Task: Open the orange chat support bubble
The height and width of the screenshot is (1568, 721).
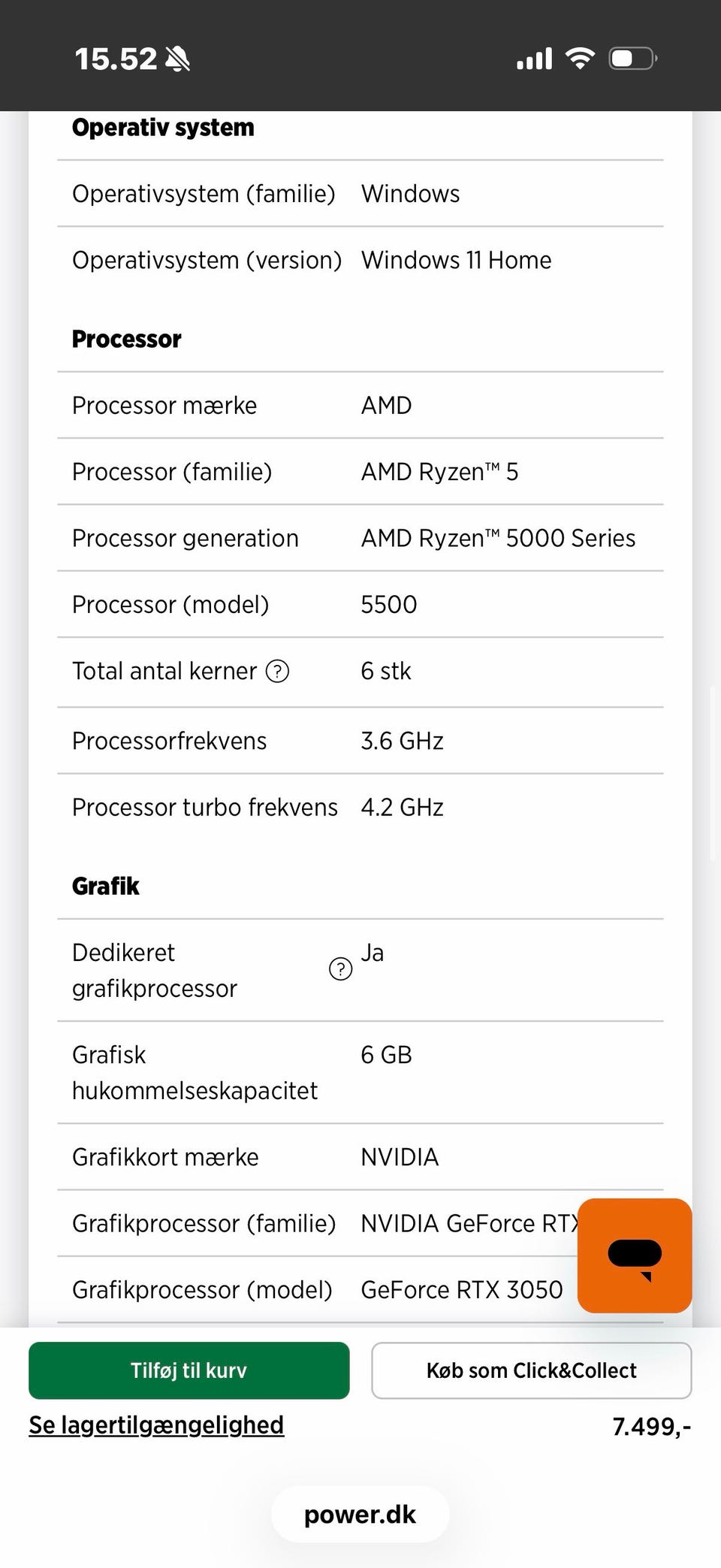Action: click(635, 1255)
